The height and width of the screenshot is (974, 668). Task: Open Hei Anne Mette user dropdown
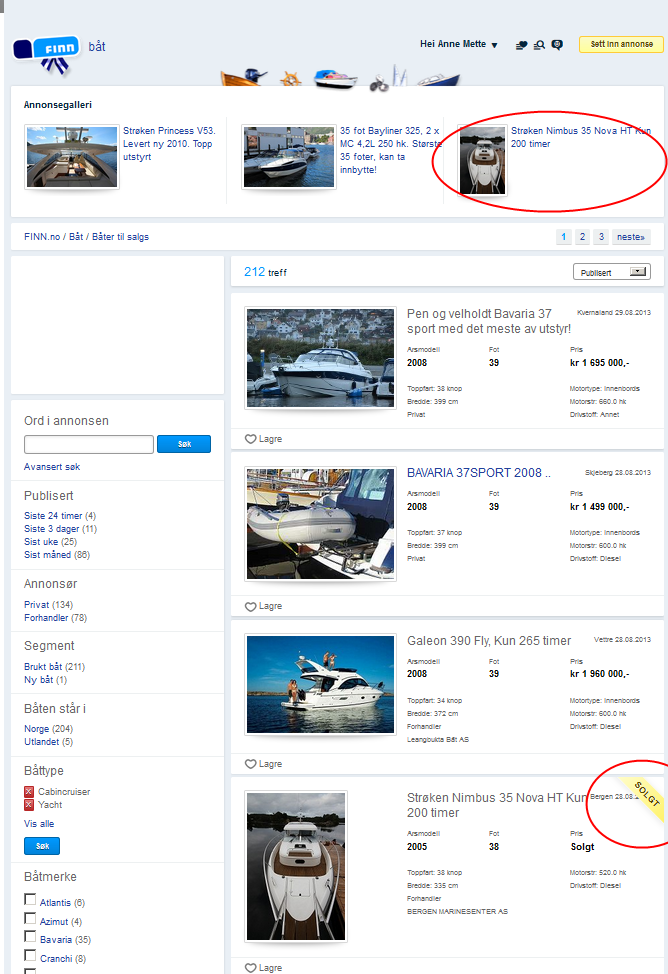[459, 44]
